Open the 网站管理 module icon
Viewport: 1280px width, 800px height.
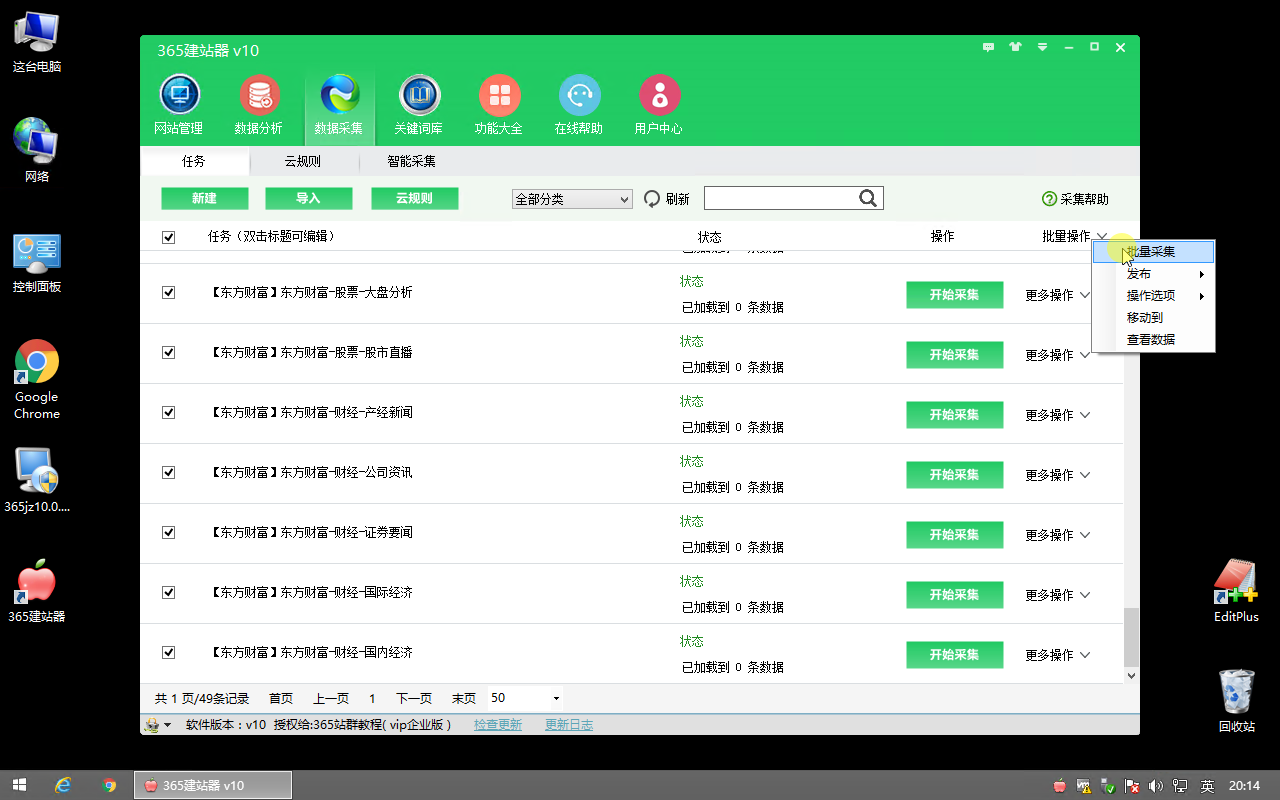[x=179, y=96]
